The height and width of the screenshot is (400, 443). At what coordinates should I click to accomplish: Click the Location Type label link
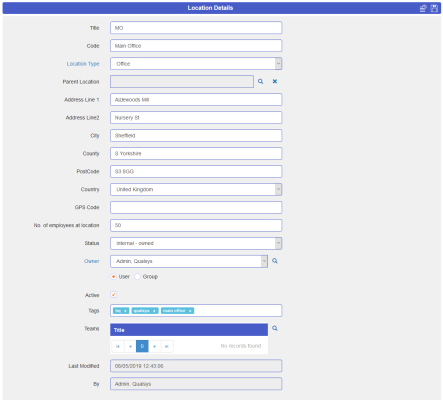point(83,64)
